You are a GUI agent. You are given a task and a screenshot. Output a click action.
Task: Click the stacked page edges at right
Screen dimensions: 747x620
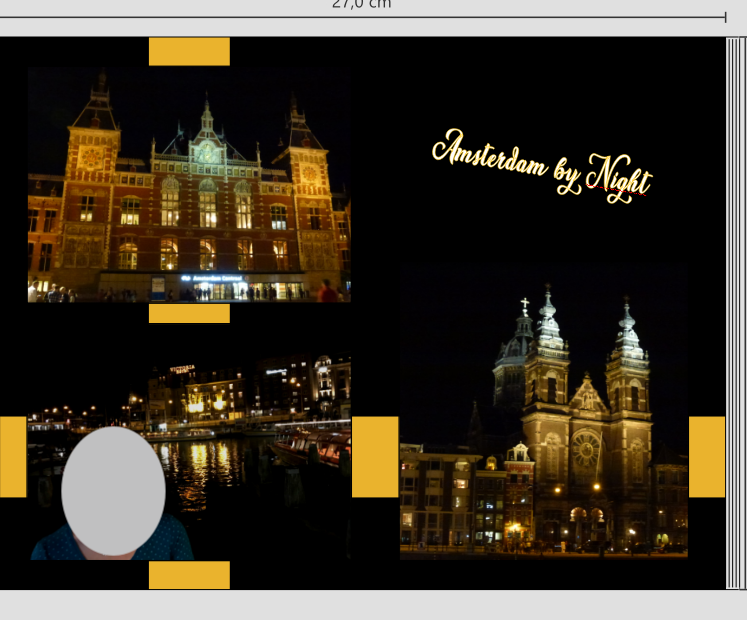736,313
